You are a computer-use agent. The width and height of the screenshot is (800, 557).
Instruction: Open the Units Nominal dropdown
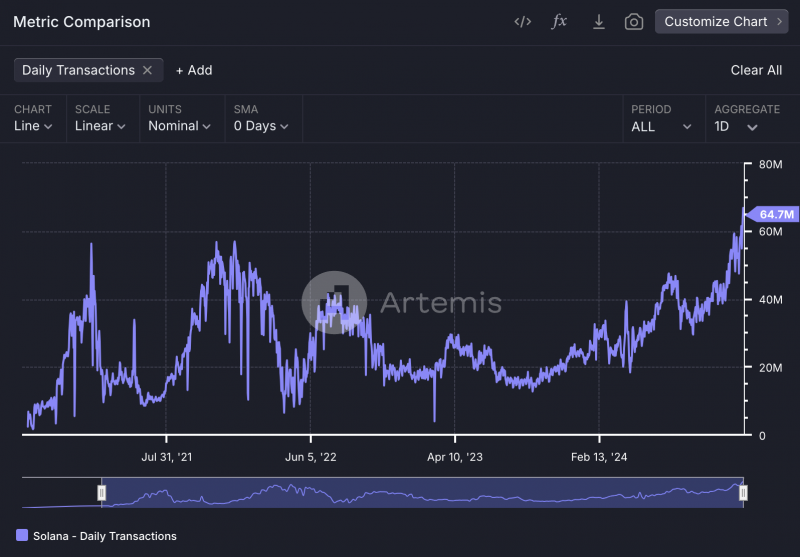tap(179, 126)
